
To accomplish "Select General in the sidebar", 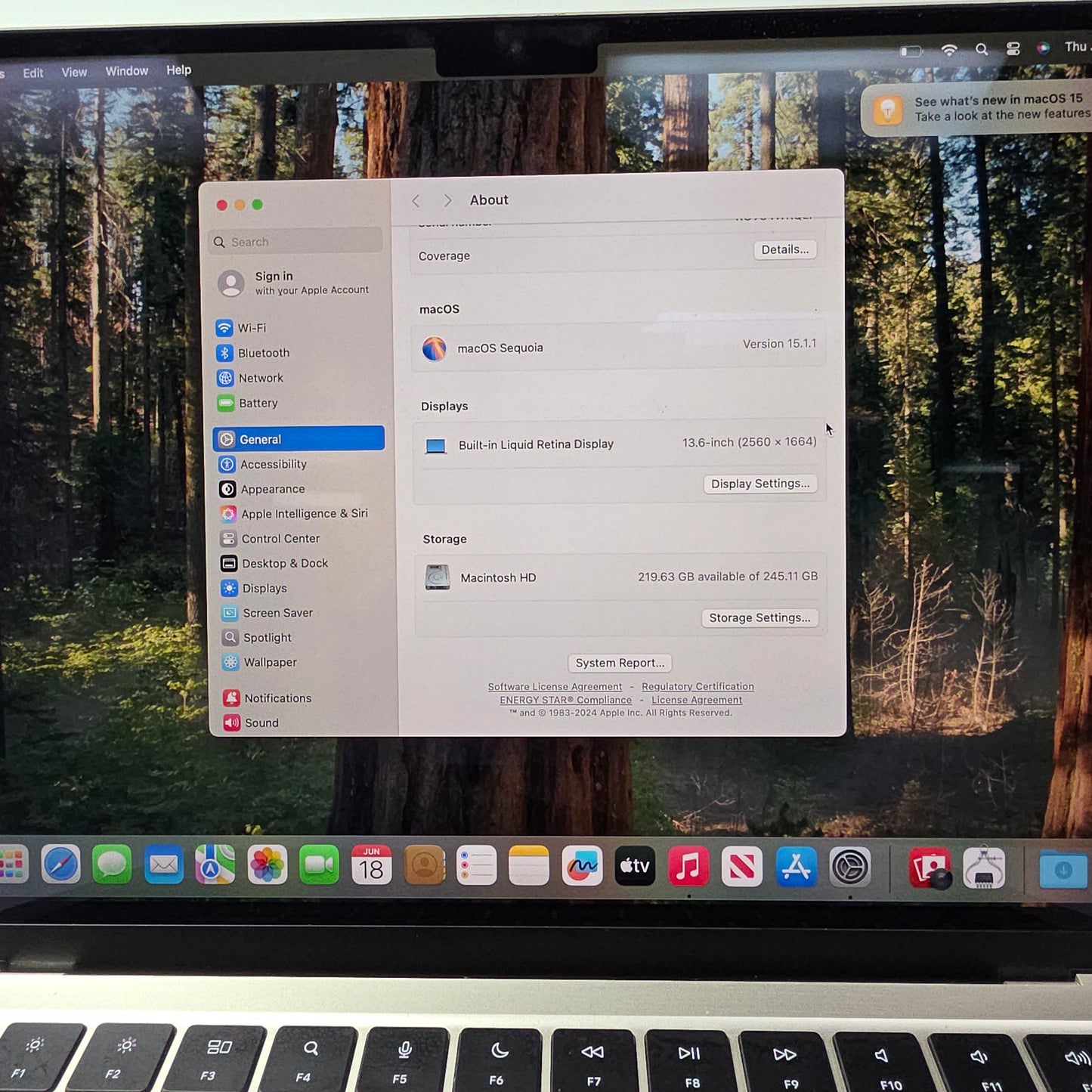I will (x=299, y=439).
